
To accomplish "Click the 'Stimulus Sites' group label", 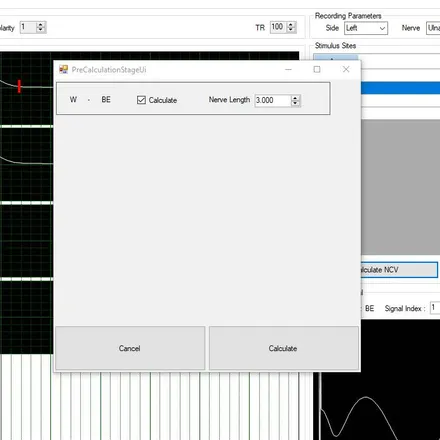I will pos(335,45).
